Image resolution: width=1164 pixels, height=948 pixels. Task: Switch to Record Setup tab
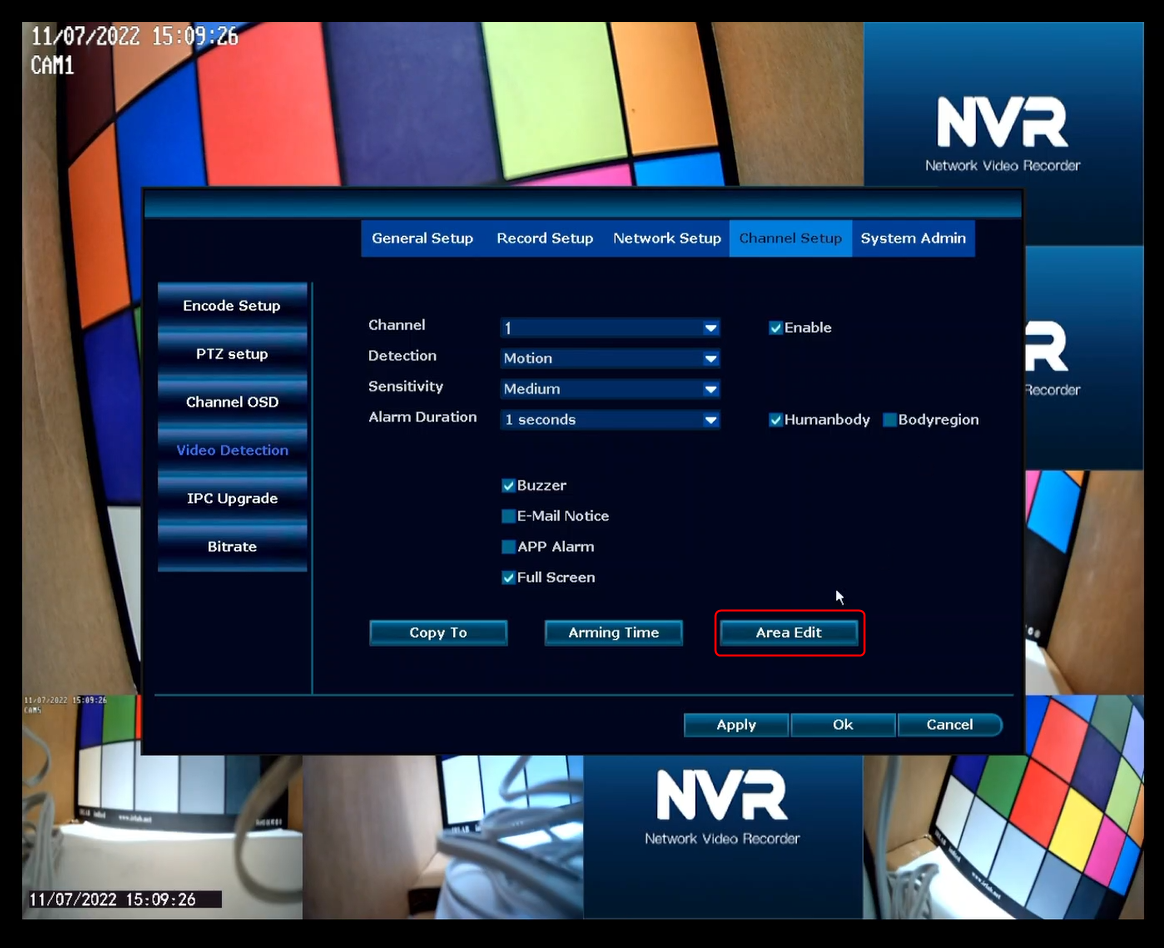click(x=545, y=239)
